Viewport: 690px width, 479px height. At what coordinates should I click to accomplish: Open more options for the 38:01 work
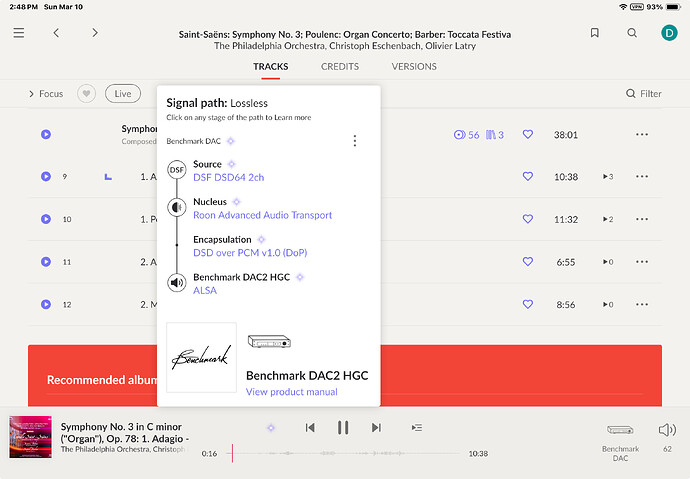pos(642,134)
